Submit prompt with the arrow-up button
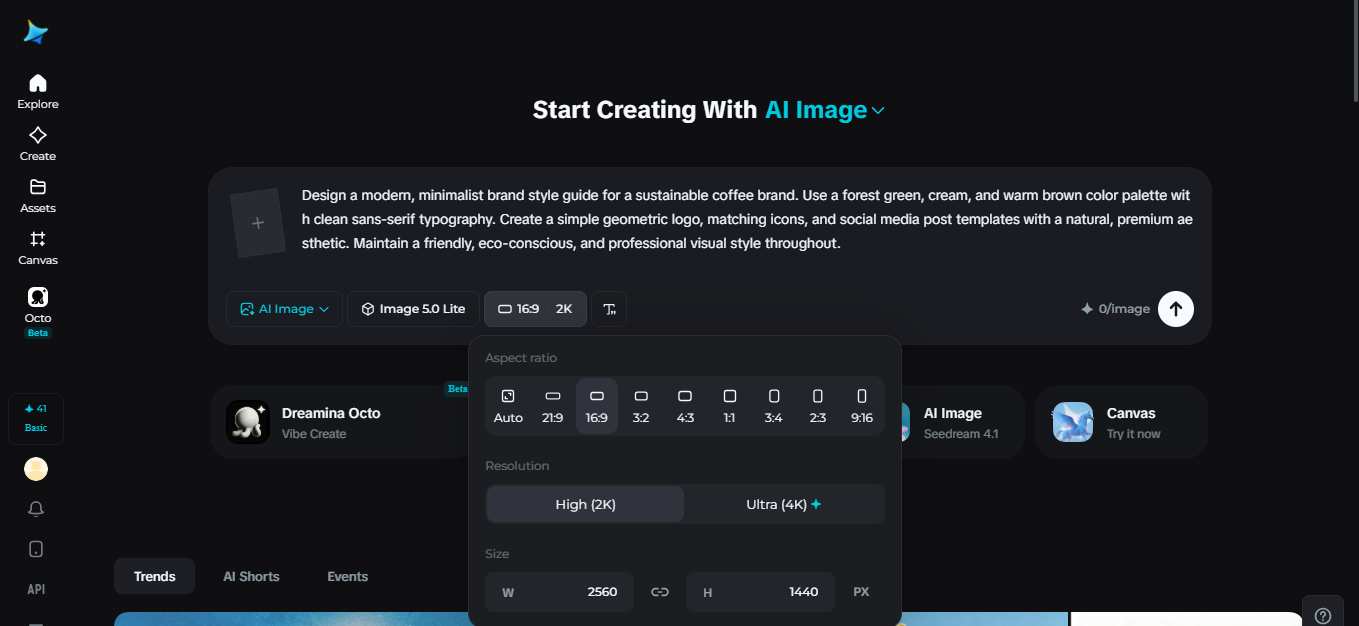 pyautogui.click(x=1176, y=309)
